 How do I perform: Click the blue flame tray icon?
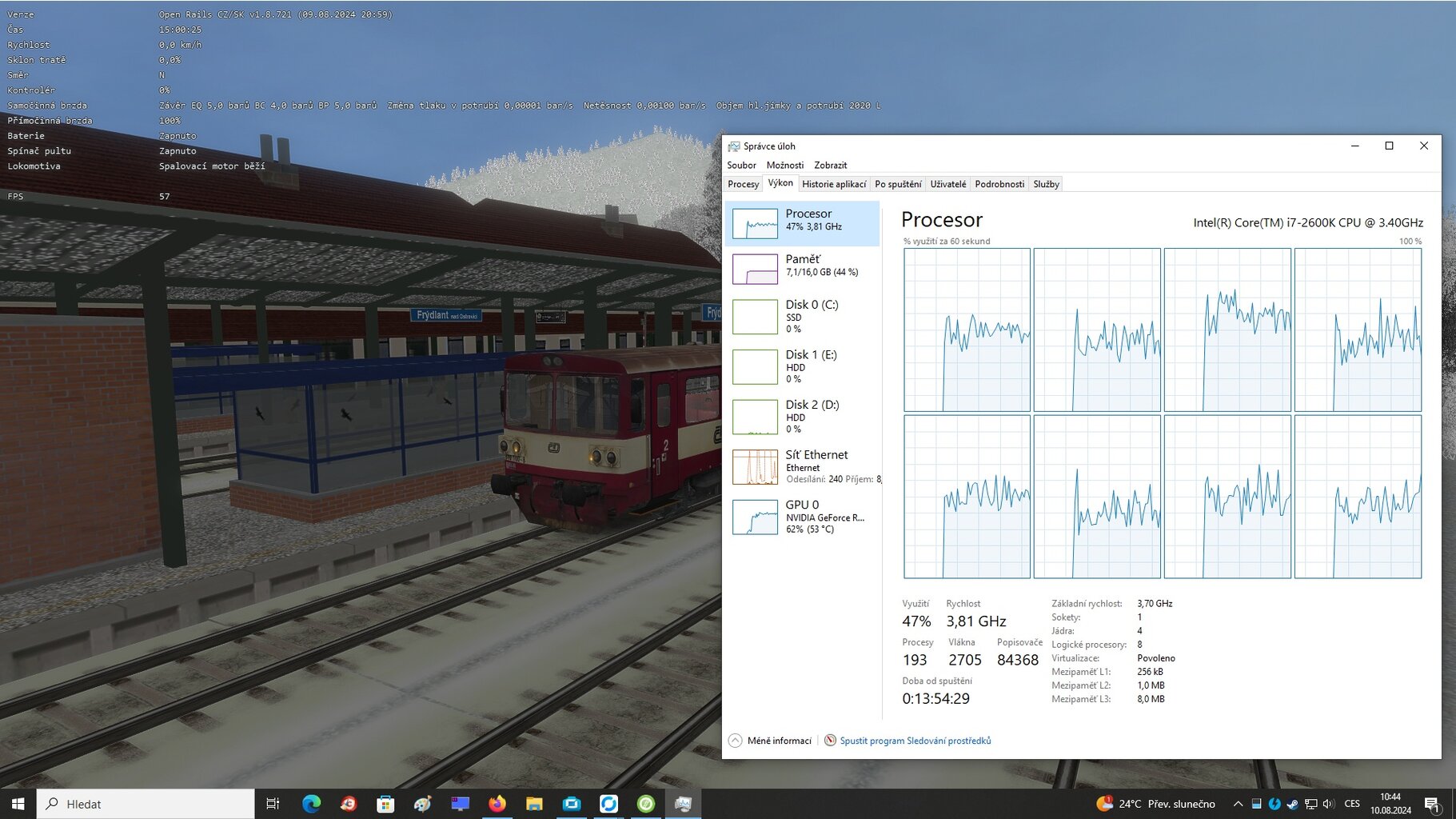(1274, 804)
